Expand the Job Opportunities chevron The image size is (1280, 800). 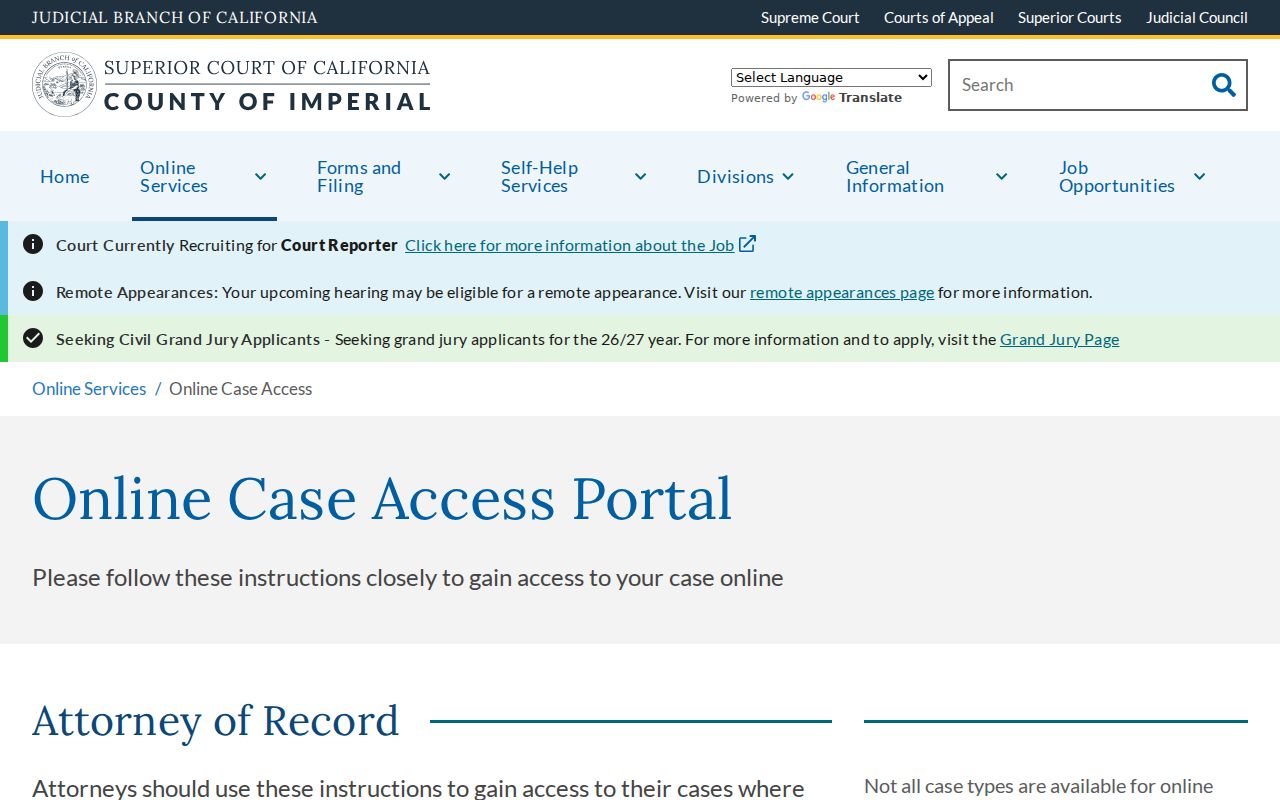click(1199, 177)
